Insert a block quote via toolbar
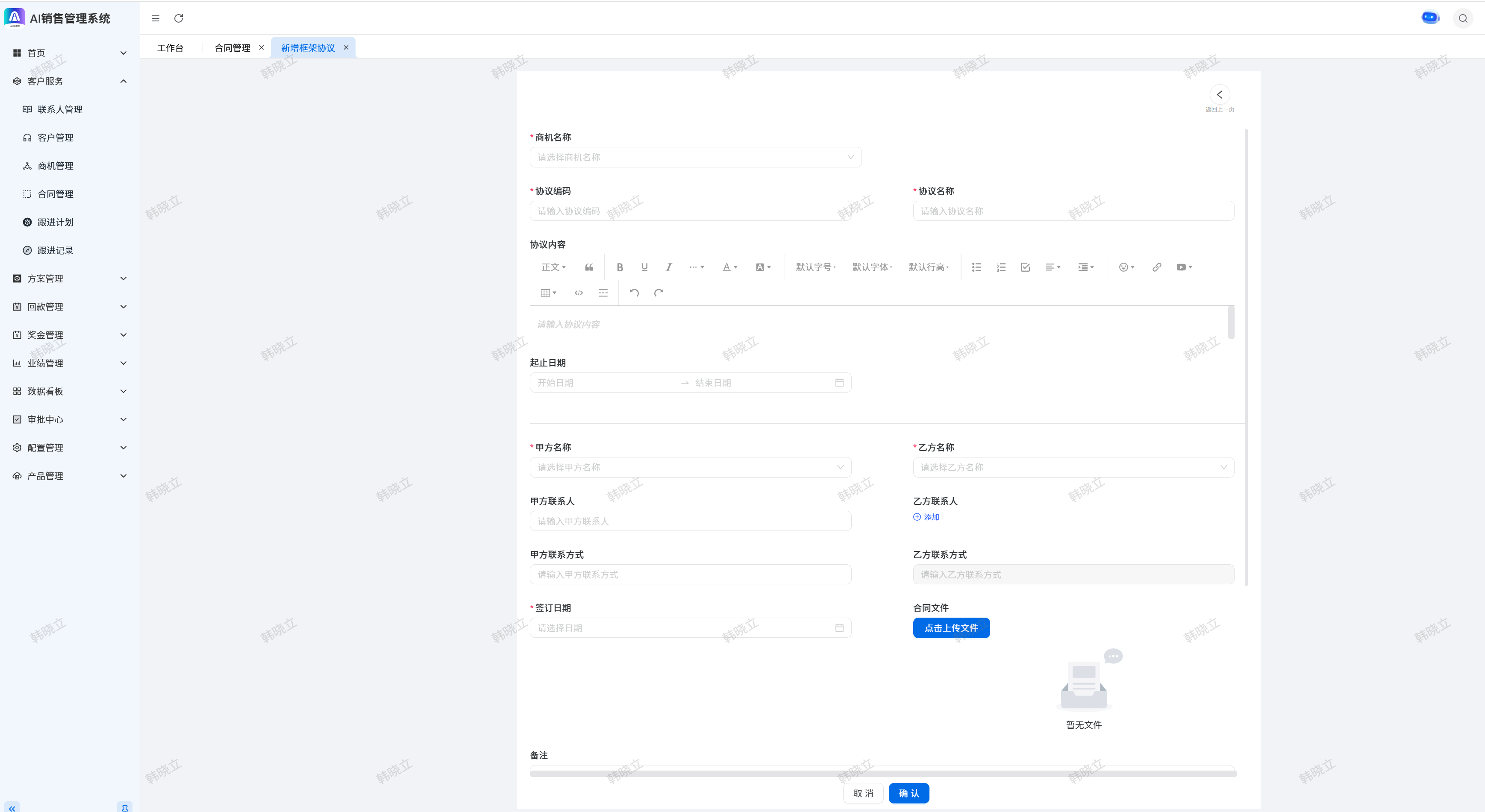 click(588, 267)
